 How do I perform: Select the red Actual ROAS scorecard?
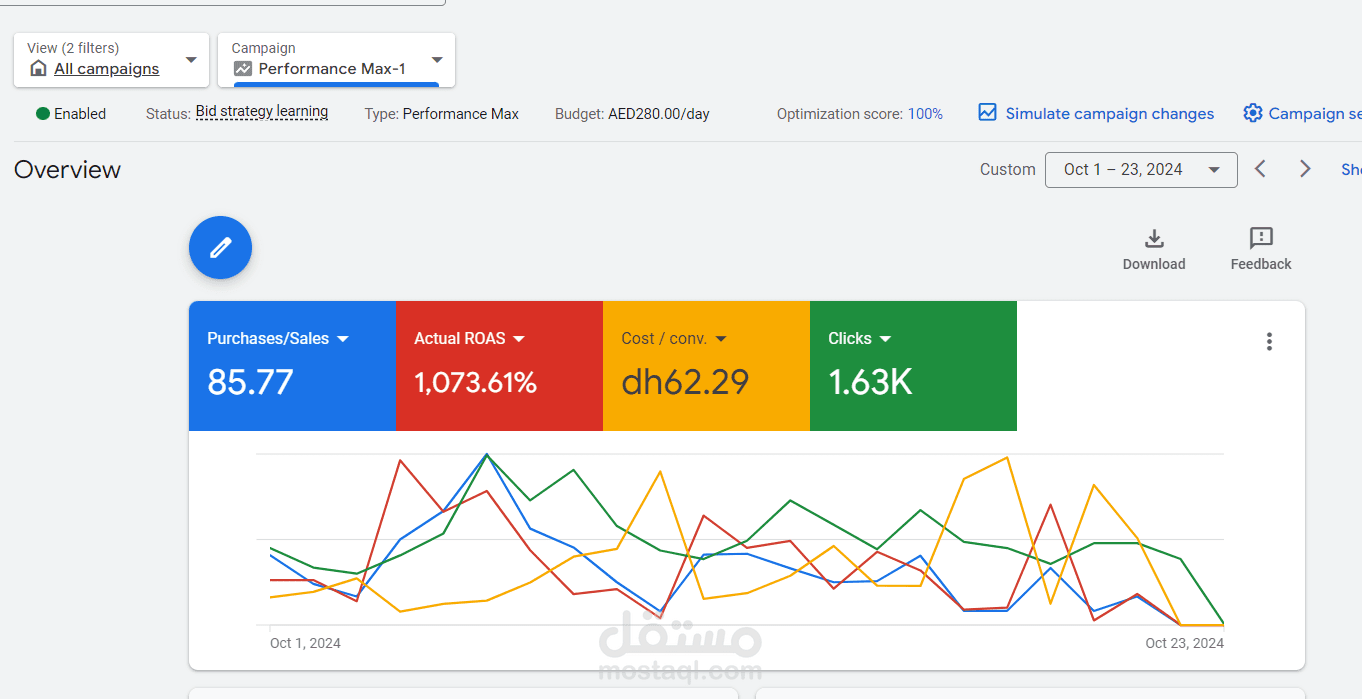499,366
